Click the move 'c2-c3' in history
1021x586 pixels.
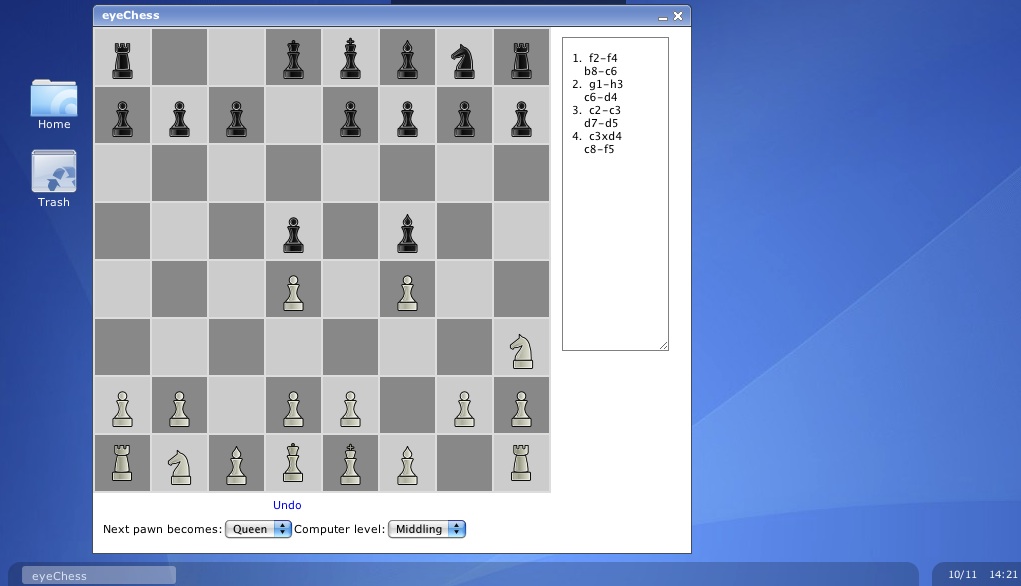click(x=605, y=110)
